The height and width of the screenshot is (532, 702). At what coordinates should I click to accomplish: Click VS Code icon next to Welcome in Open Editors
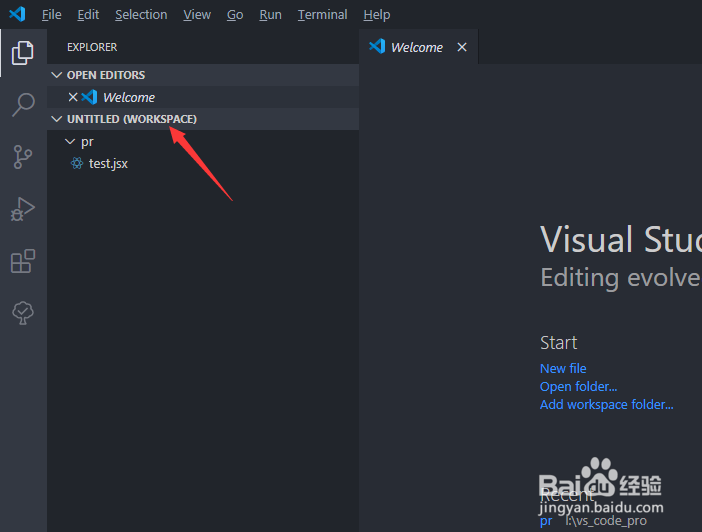pos(89,97)
